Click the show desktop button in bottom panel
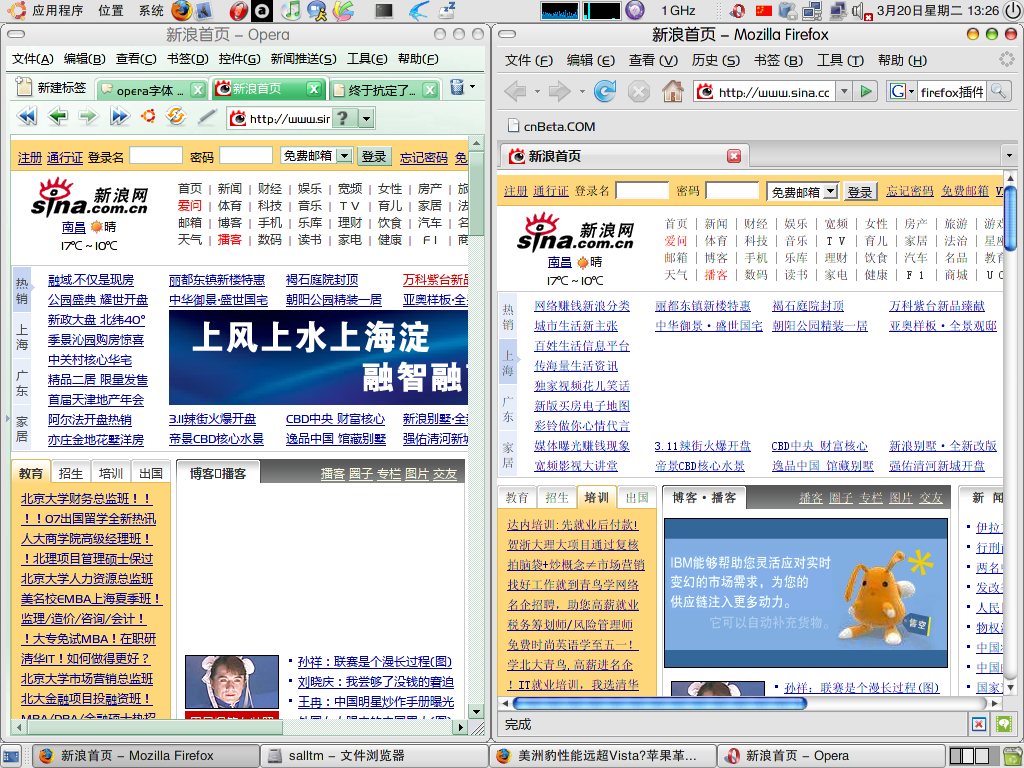The width and height of the screenshot is (1024, 768). [11, 756]
